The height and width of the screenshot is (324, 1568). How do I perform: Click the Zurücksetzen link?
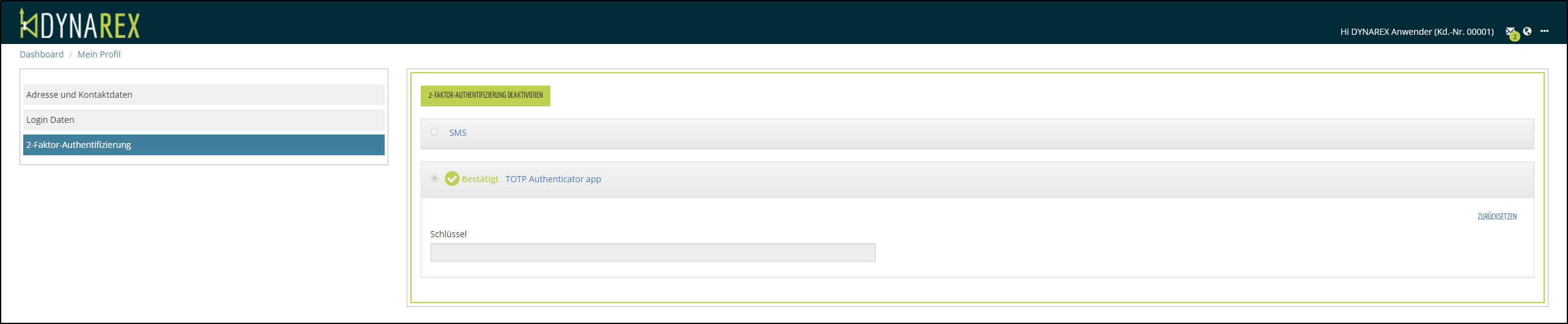(1496, 216)
